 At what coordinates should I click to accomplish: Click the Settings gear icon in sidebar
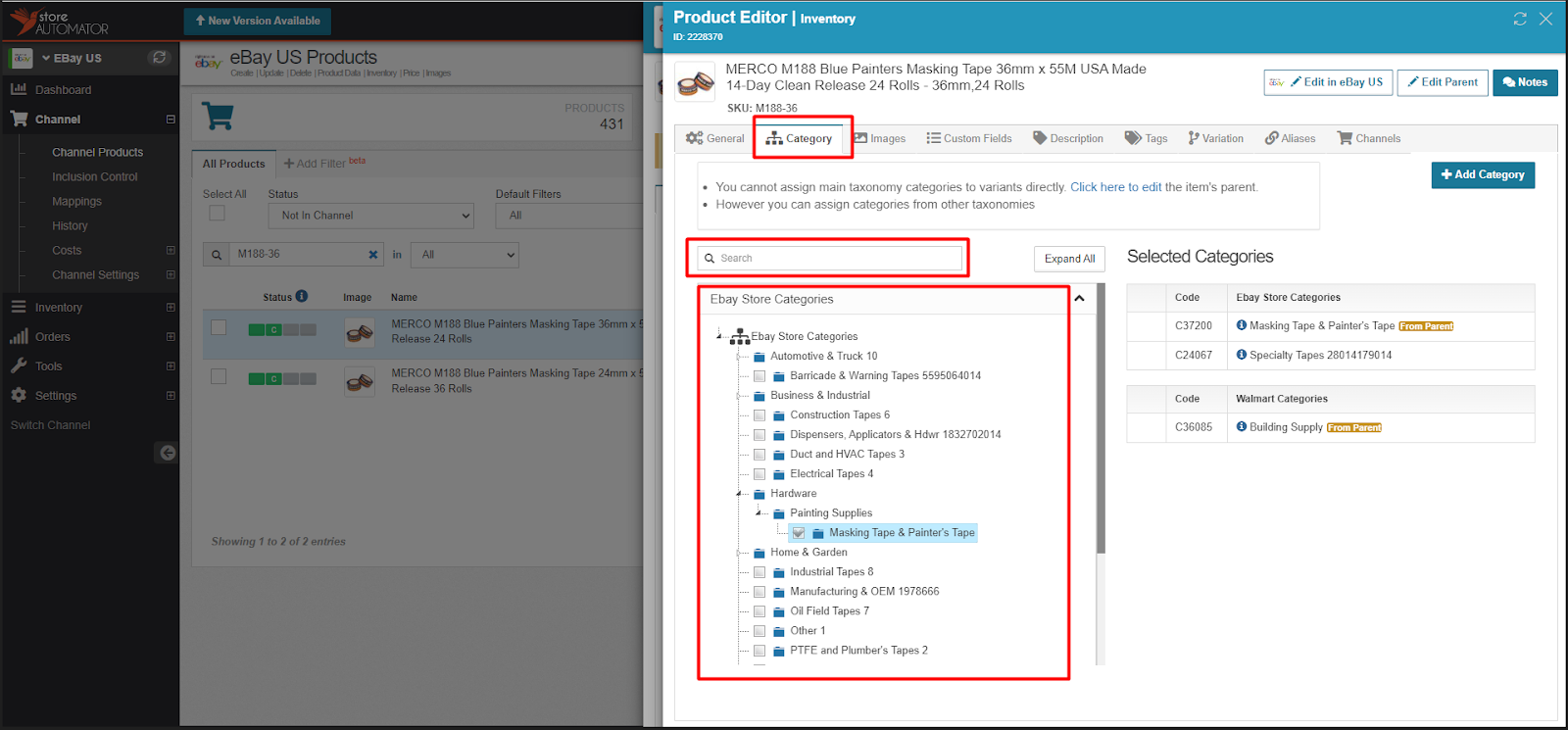point(19,395)
